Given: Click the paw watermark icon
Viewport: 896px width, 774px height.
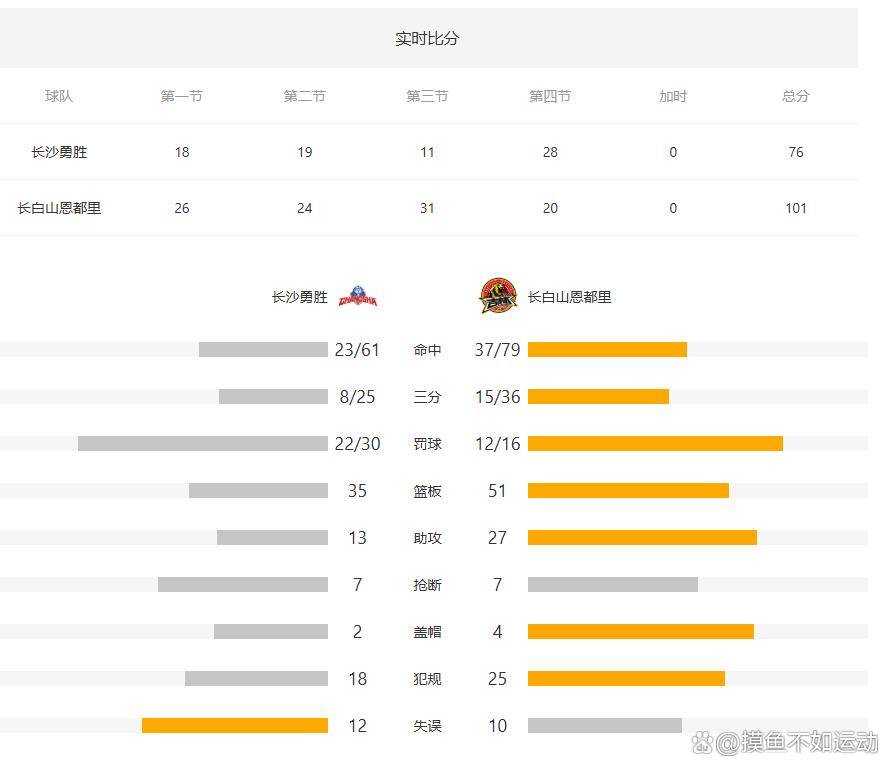Looking at the screenshot, I should 704,742.
